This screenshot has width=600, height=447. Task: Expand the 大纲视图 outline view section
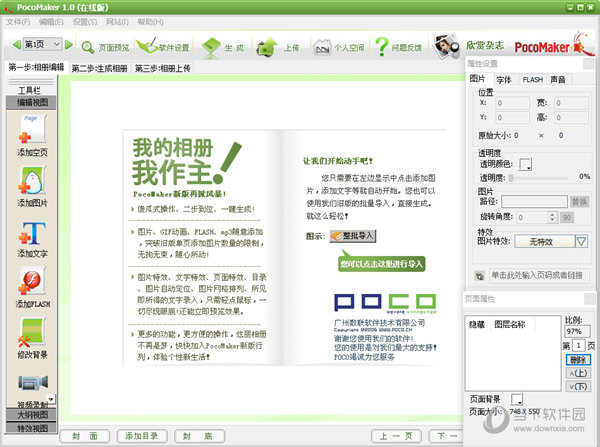pyautogui.click(x=32, y=414)
